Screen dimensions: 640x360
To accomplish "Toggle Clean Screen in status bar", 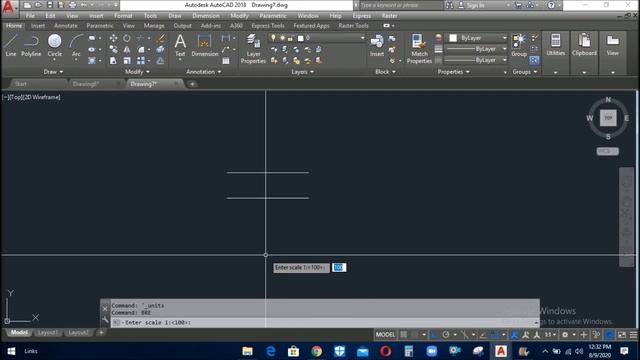I will point(622,335).
